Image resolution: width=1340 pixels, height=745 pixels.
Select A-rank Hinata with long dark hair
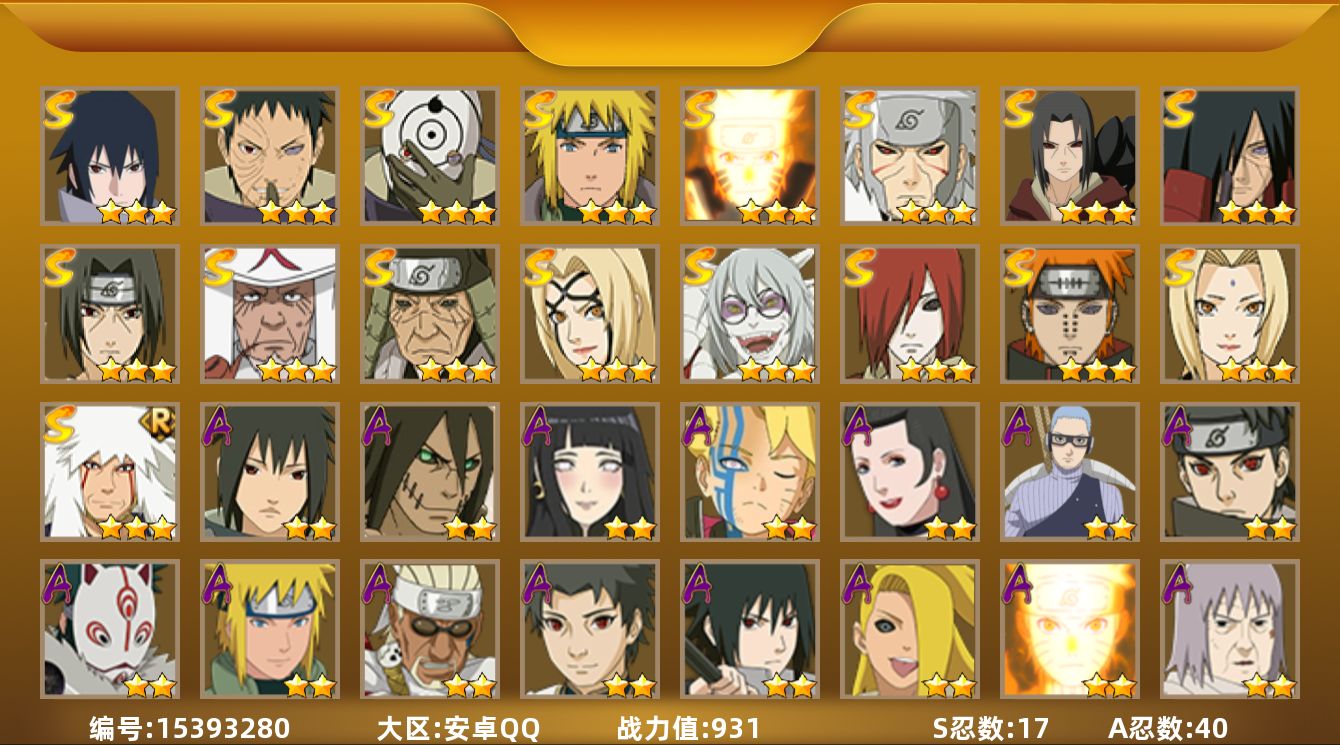(x=590, y=472)
